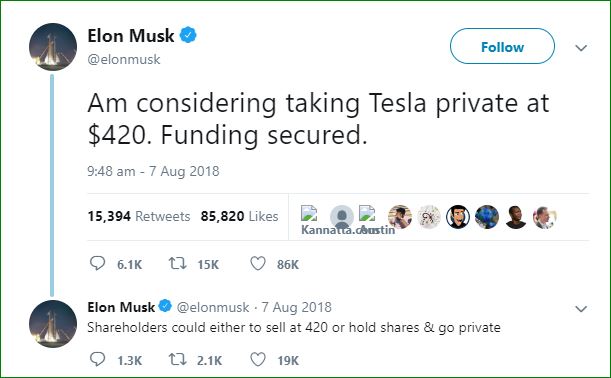Open the cartoon face liker avatar
This screenshot has height=378, width=611.
pyautogui.click(x=458, y=217)
